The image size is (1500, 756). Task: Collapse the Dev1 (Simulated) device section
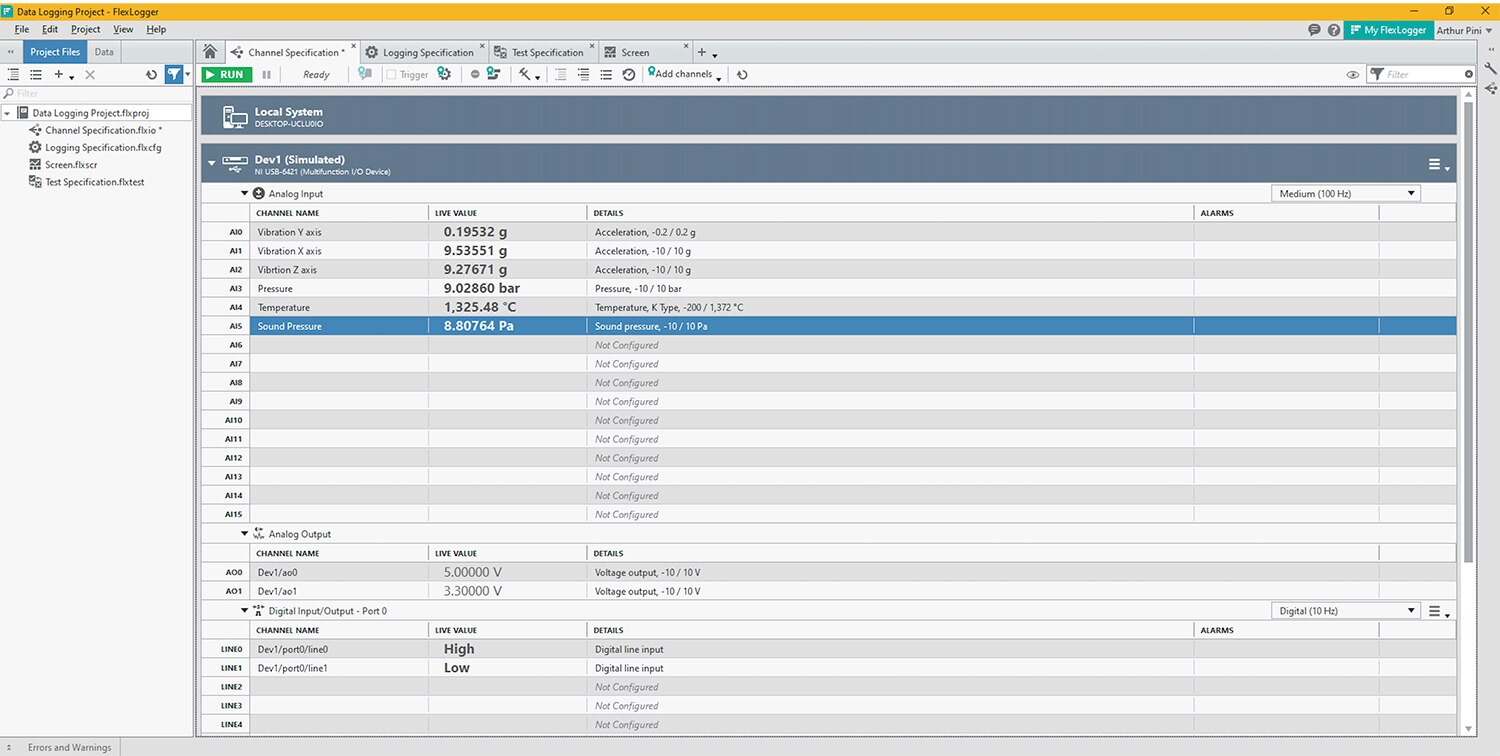point(212,163)
